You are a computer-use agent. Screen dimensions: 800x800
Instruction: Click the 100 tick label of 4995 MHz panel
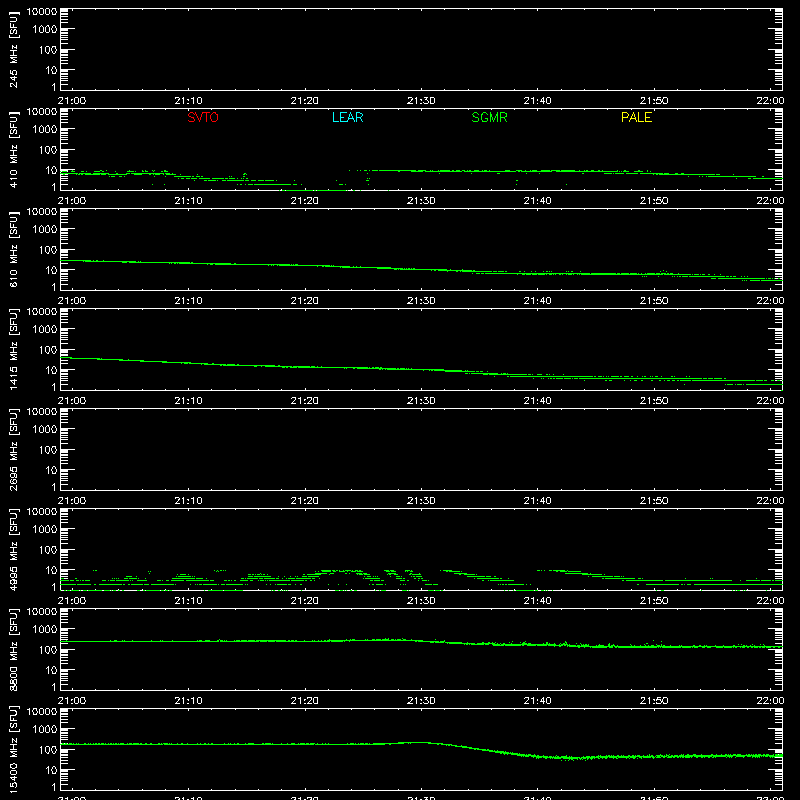coord(48,550)
